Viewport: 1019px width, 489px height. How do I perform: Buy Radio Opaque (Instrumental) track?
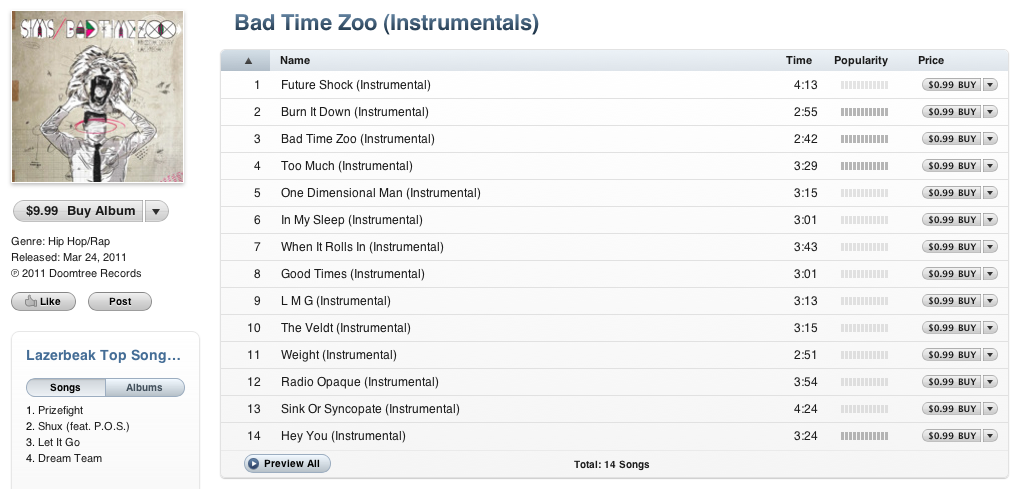coord(952,382)
